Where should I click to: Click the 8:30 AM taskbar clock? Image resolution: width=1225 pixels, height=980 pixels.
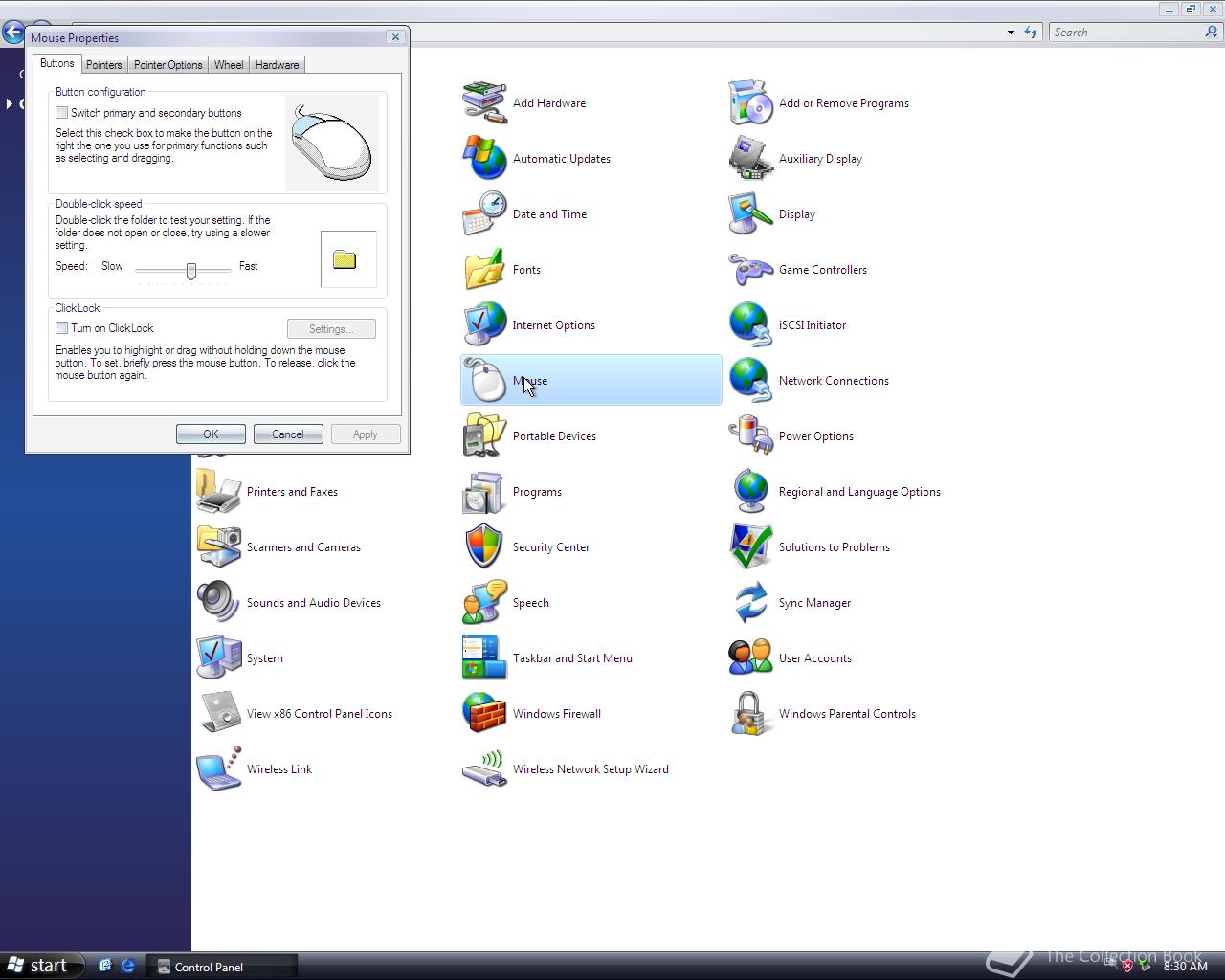coord(1186,967)
